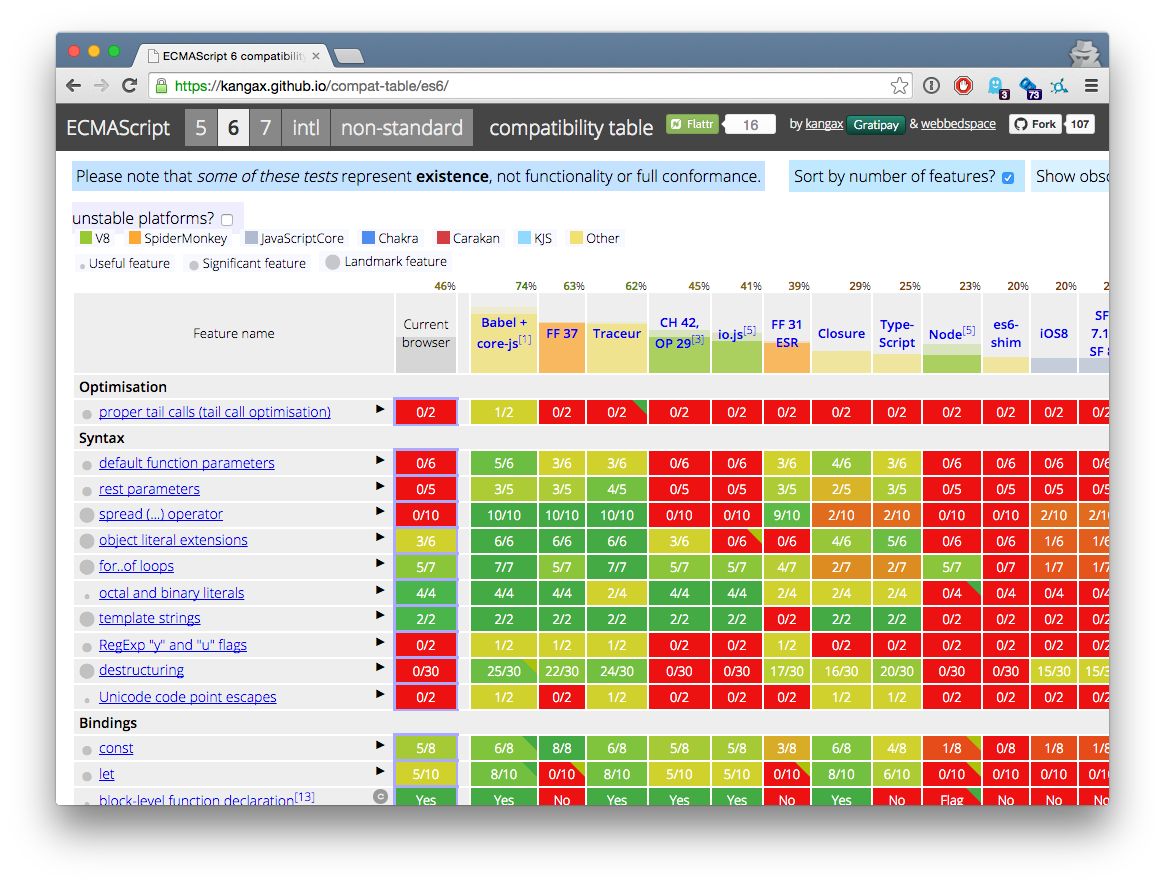This screenshot has width=1165, height=885.
Task: Expand spread operator subtests
Action: (380, 511)
